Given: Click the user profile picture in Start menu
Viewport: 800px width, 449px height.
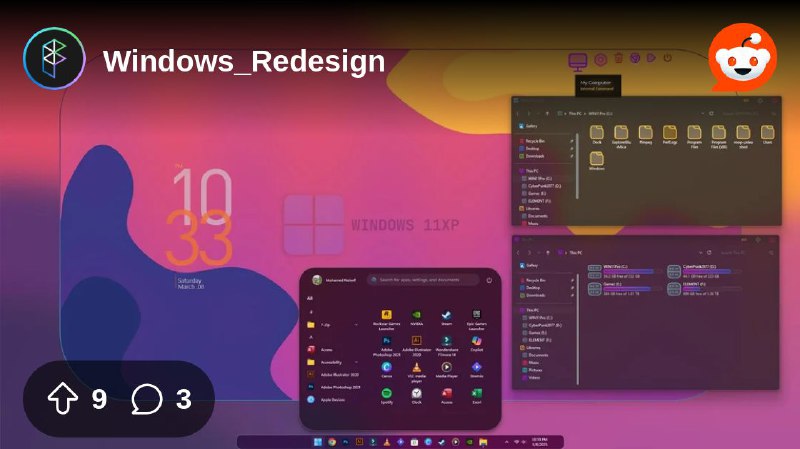Looking at the screenshot, I should coord(317,280).
